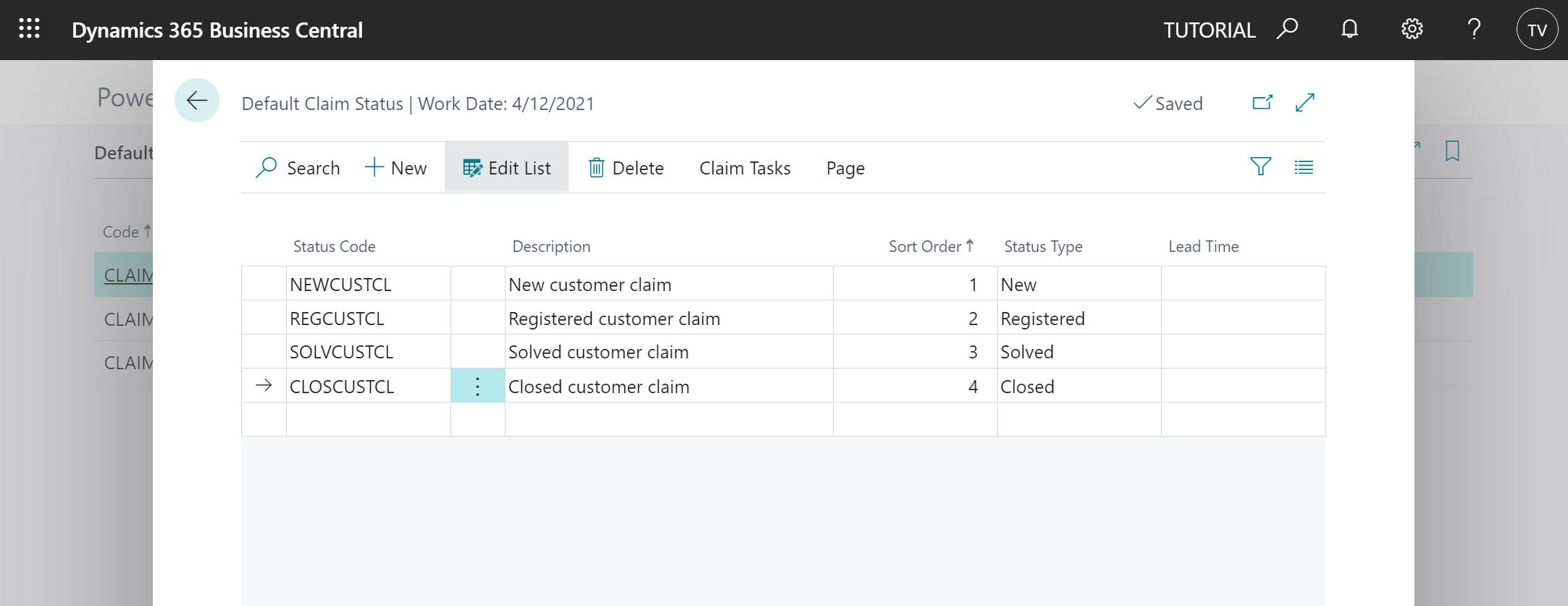Click sort order value 2
This screenshot has height=606, width=1568.
click(x=915, y=318)
